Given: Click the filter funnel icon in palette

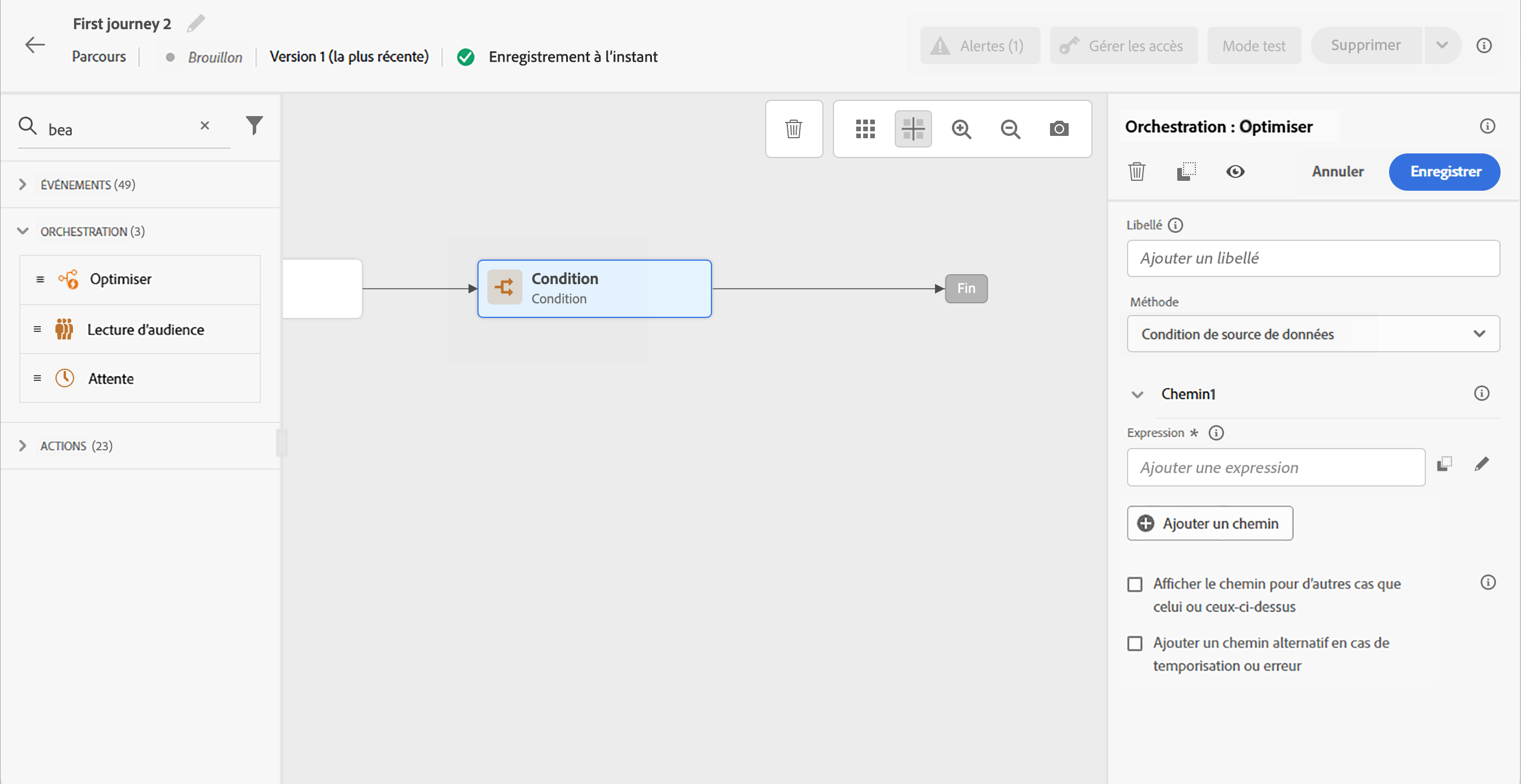Looking at the screenshot, I should pyautogui.click(x=254, y=125).
